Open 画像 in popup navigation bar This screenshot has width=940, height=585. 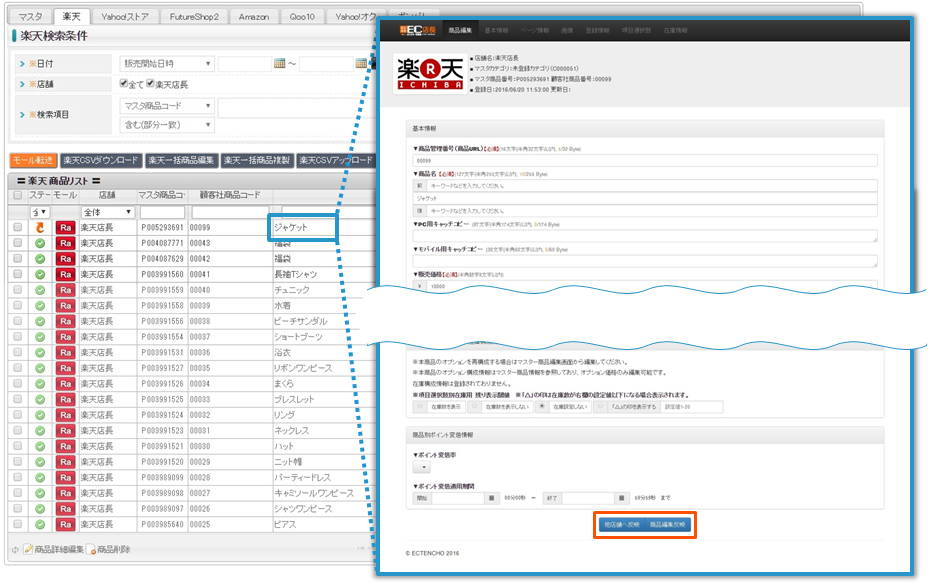(x=567, y=31)
